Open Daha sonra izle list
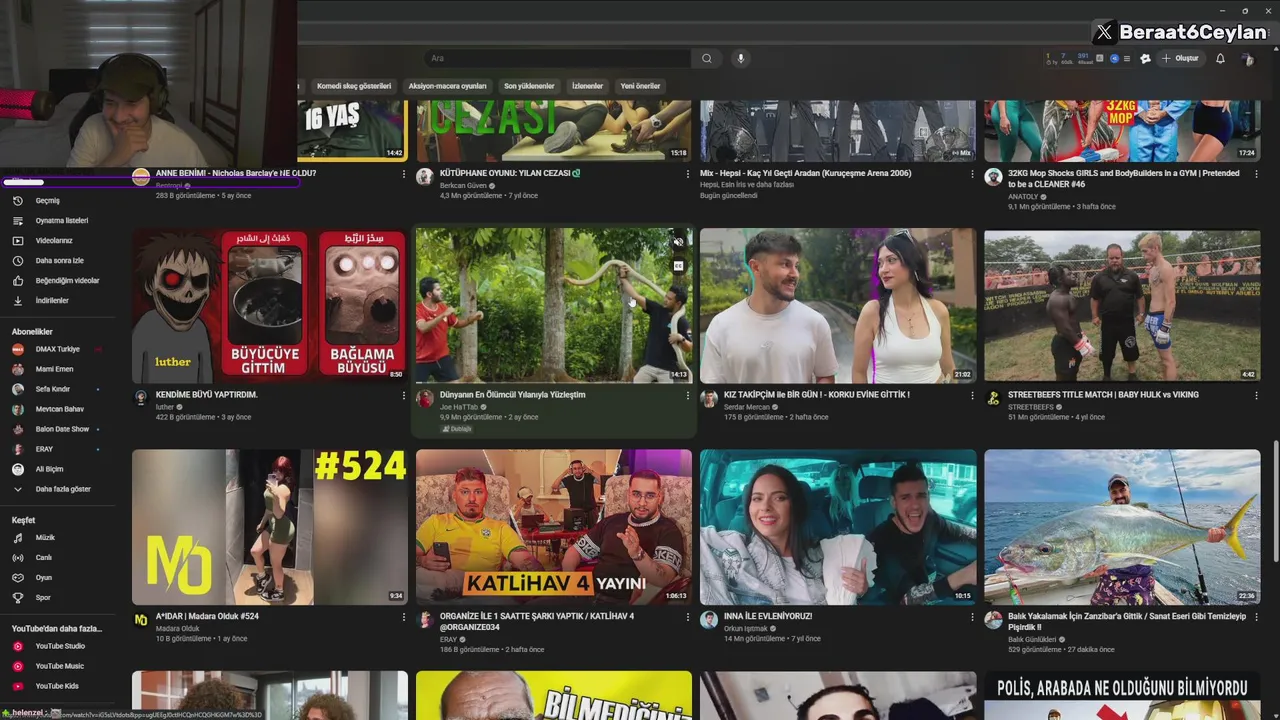This screenshot has width=1280, height=720. tap(59, 261)
